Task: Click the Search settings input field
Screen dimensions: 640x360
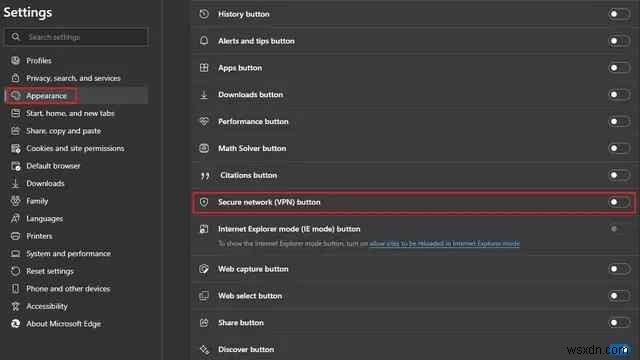Action: coord(77,37)
